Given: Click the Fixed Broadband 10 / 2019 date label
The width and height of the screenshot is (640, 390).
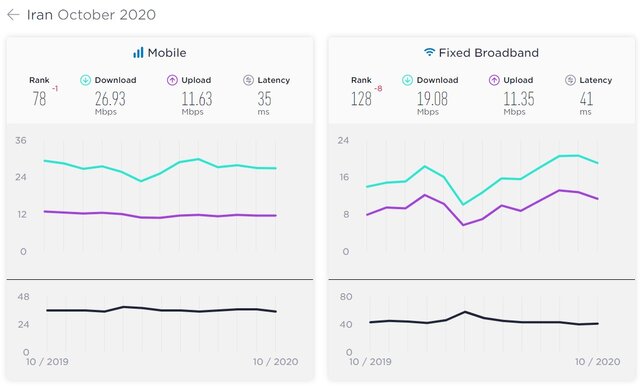Looking at the screenshot, I should (x=371, y=361).
